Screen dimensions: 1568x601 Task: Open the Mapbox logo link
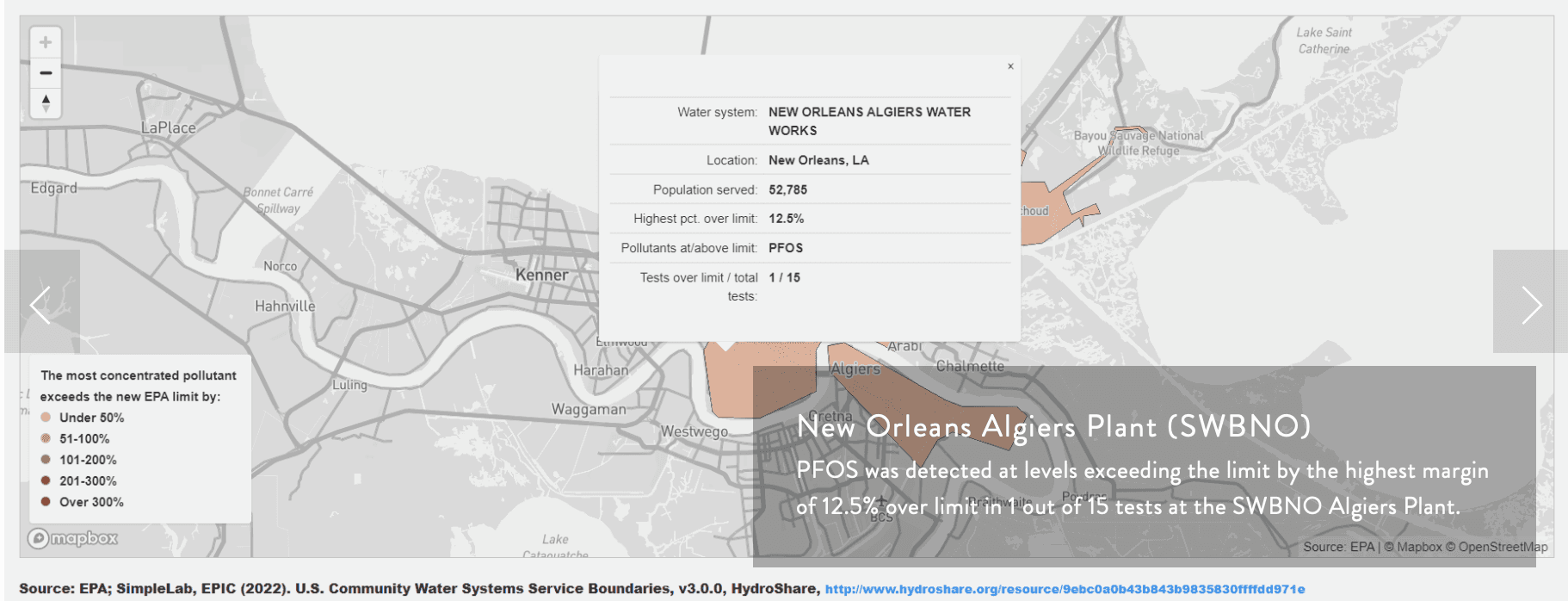click(72, 538)
